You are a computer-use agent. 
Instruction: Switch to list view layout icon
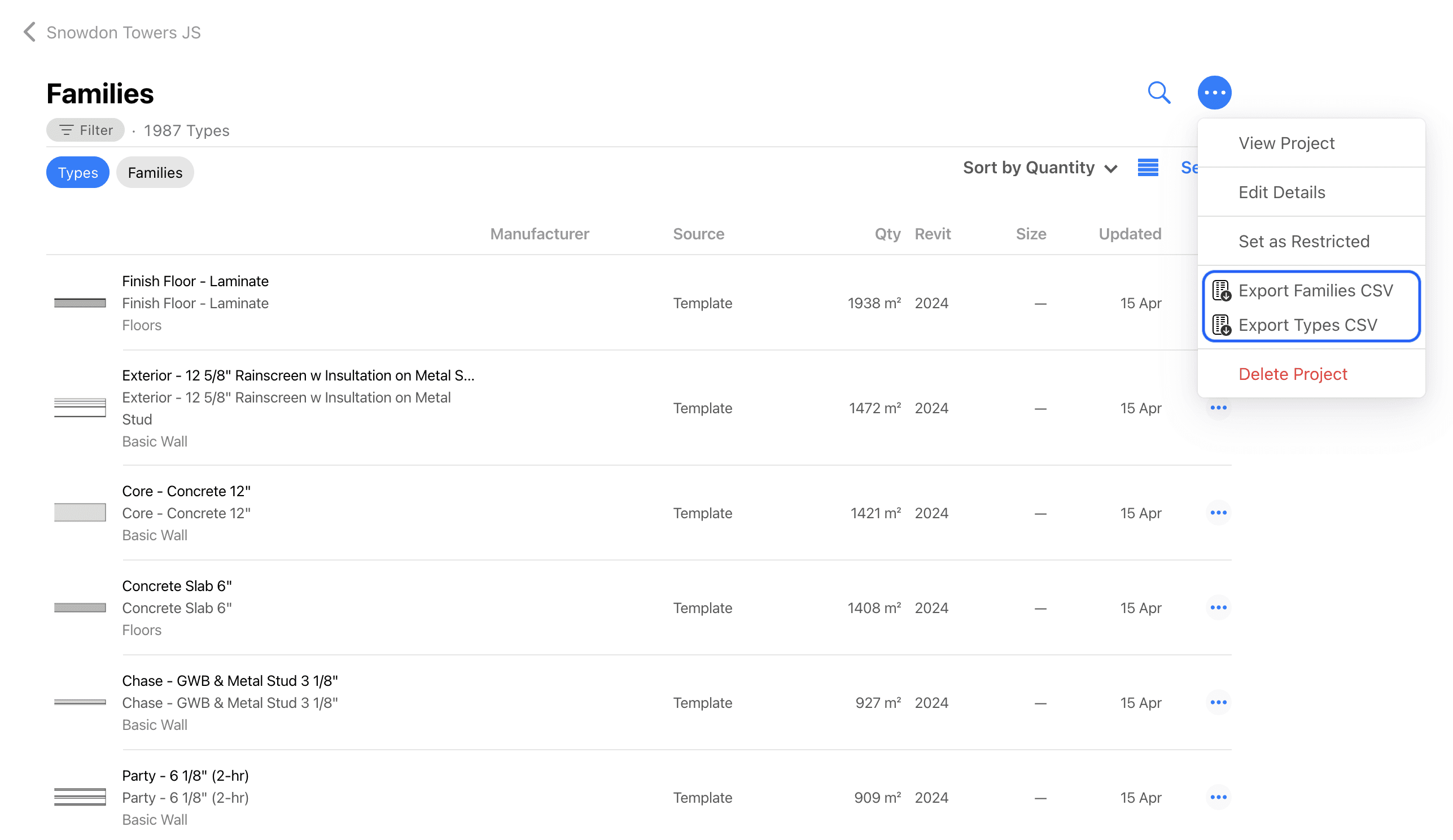(1148, 168)
